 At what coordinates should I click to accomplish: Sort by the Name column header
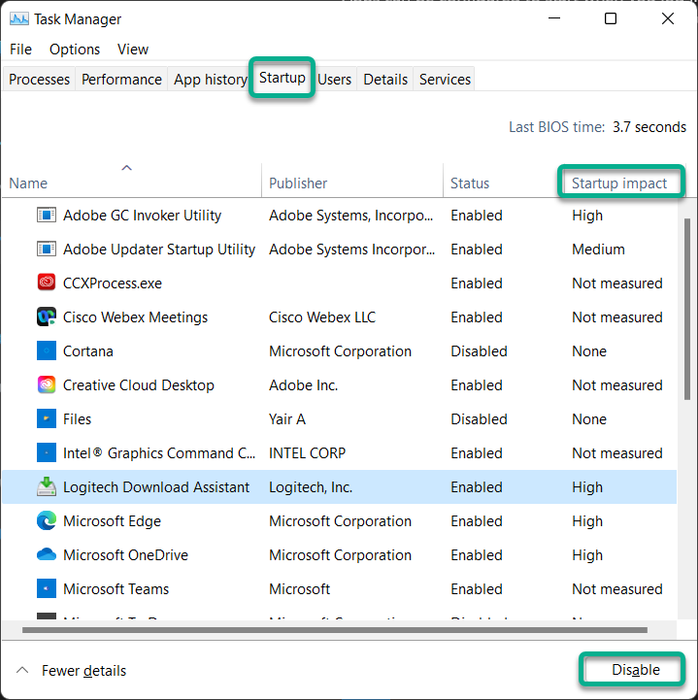(131, 181)
